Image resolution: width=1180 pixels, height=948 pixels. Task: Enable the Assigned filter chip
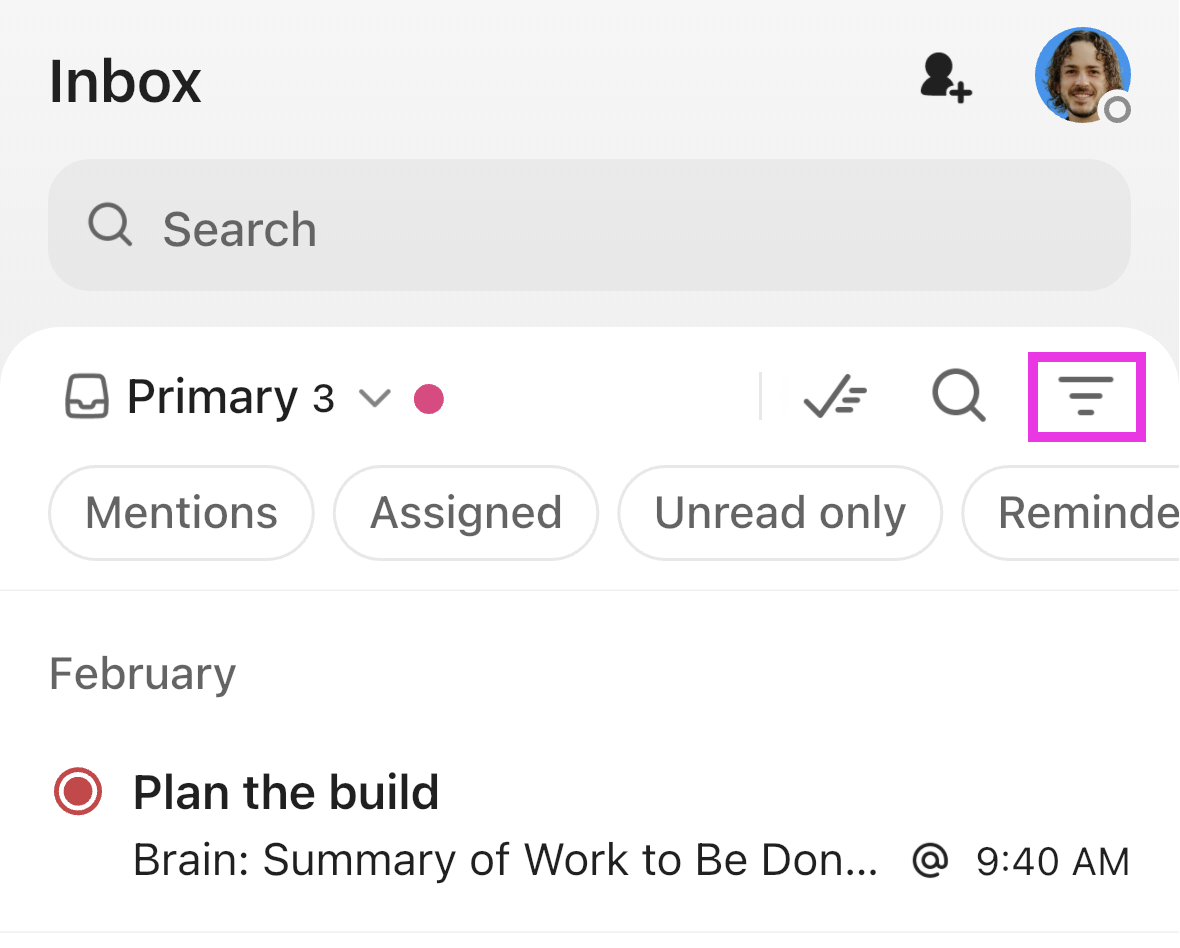[466, 513]
